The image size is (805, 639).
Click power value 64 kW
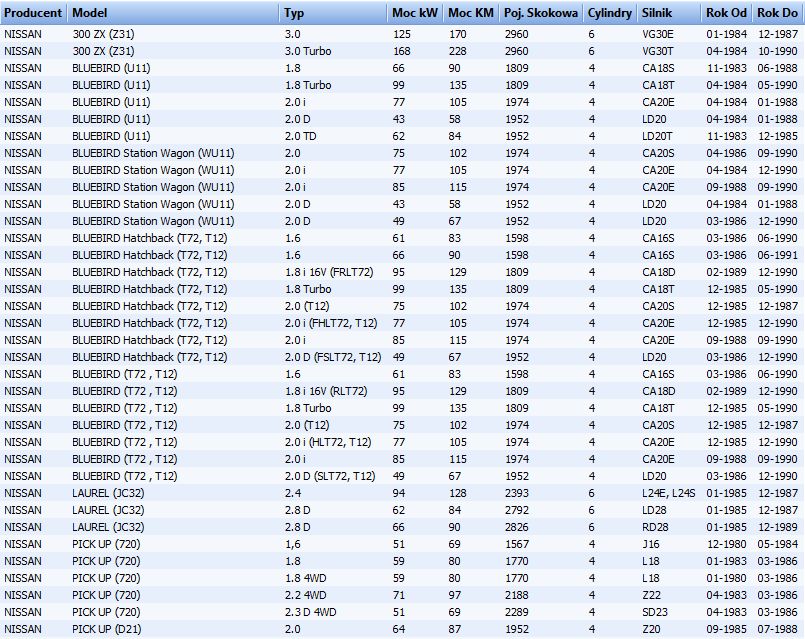[x=399, y=629]
